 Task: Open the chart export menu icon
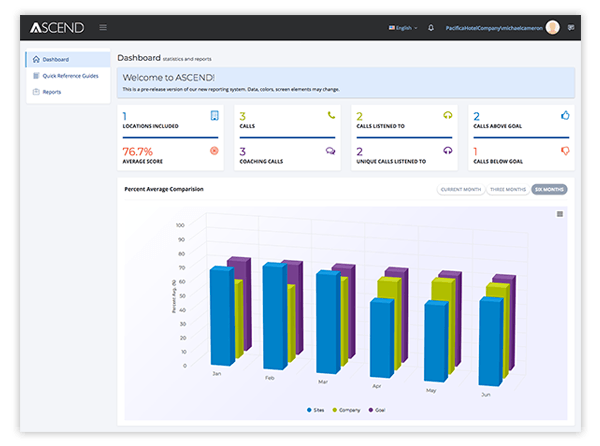coord(560,214)
